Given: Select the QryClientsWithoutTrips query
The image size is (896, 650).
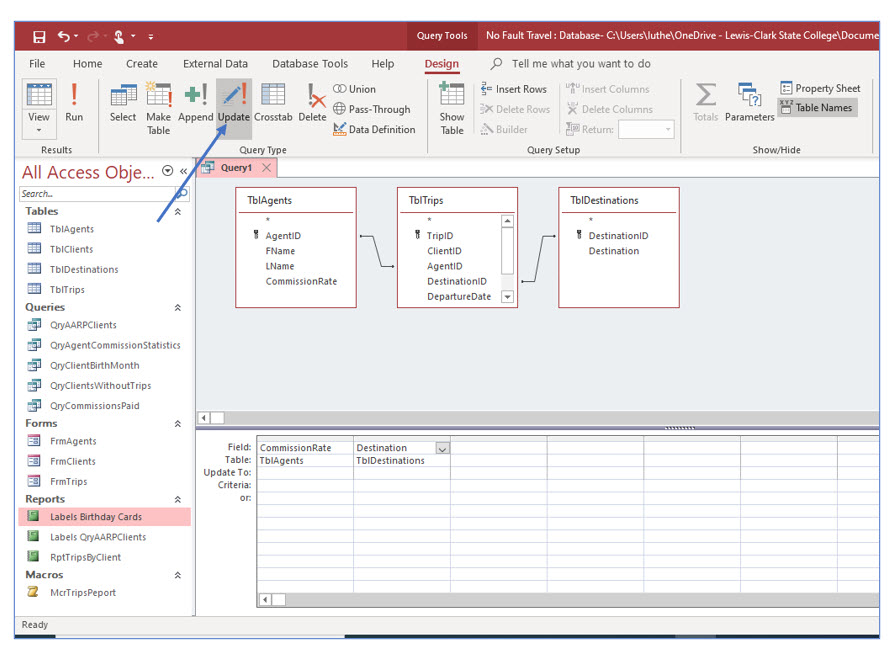Looking at the screenshot, I should [101, 386].
